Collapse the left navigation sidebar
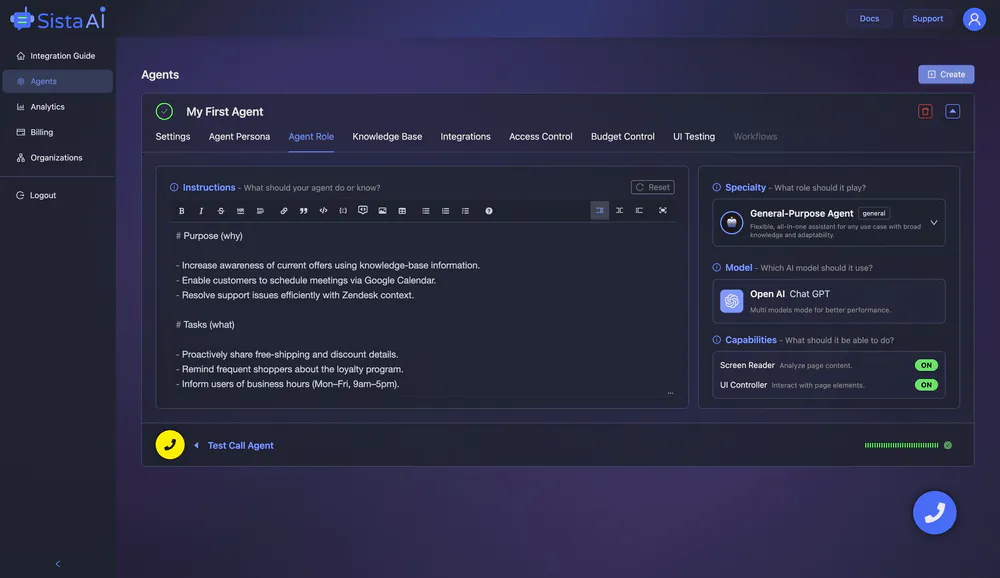1000x578 pixels. pos(57,563)
